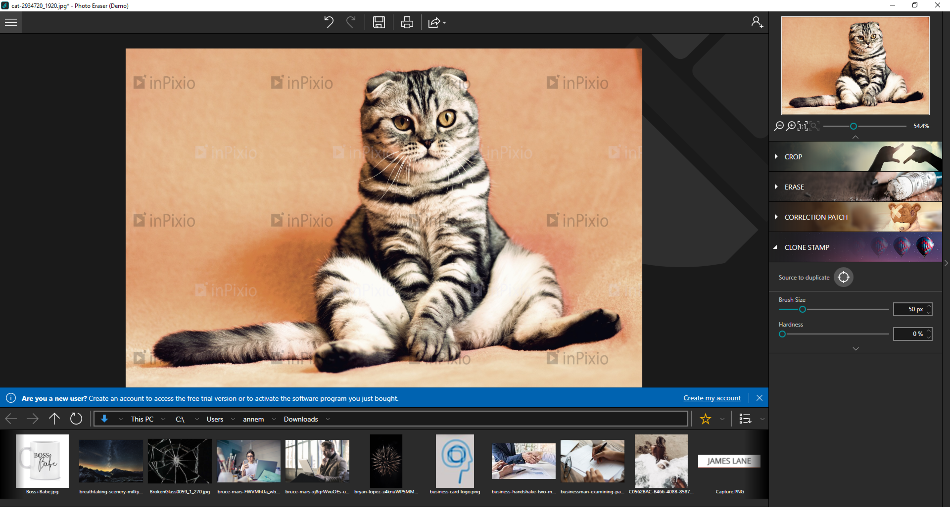Save the image with the floppy disk icon
The image size is (950, 507).
[379, 23]
